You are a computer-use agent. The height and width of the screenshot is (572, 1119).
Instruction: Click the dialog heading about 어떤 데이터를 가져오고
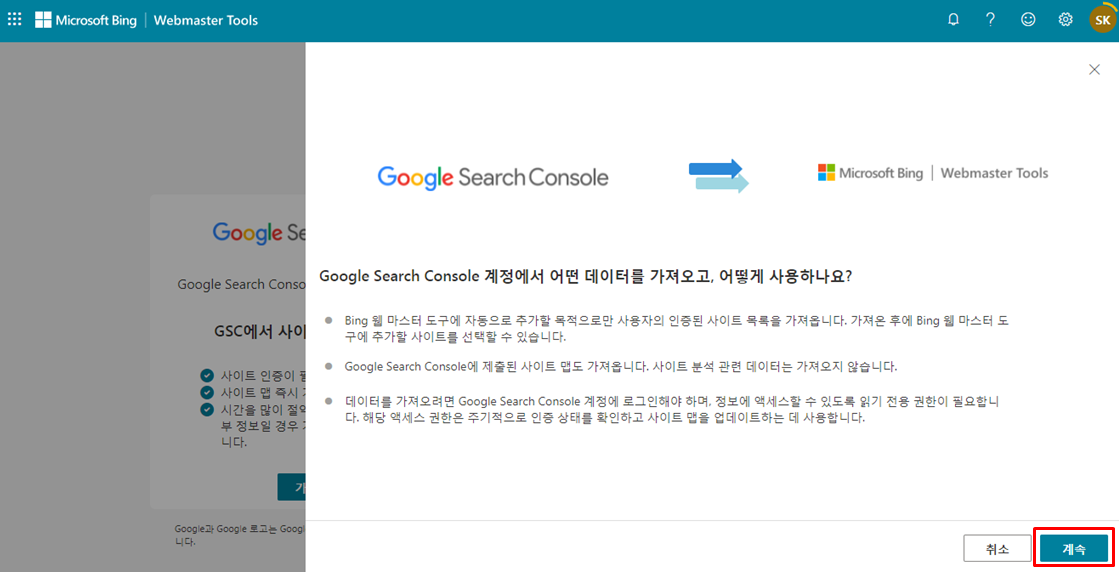pos(585,276)
